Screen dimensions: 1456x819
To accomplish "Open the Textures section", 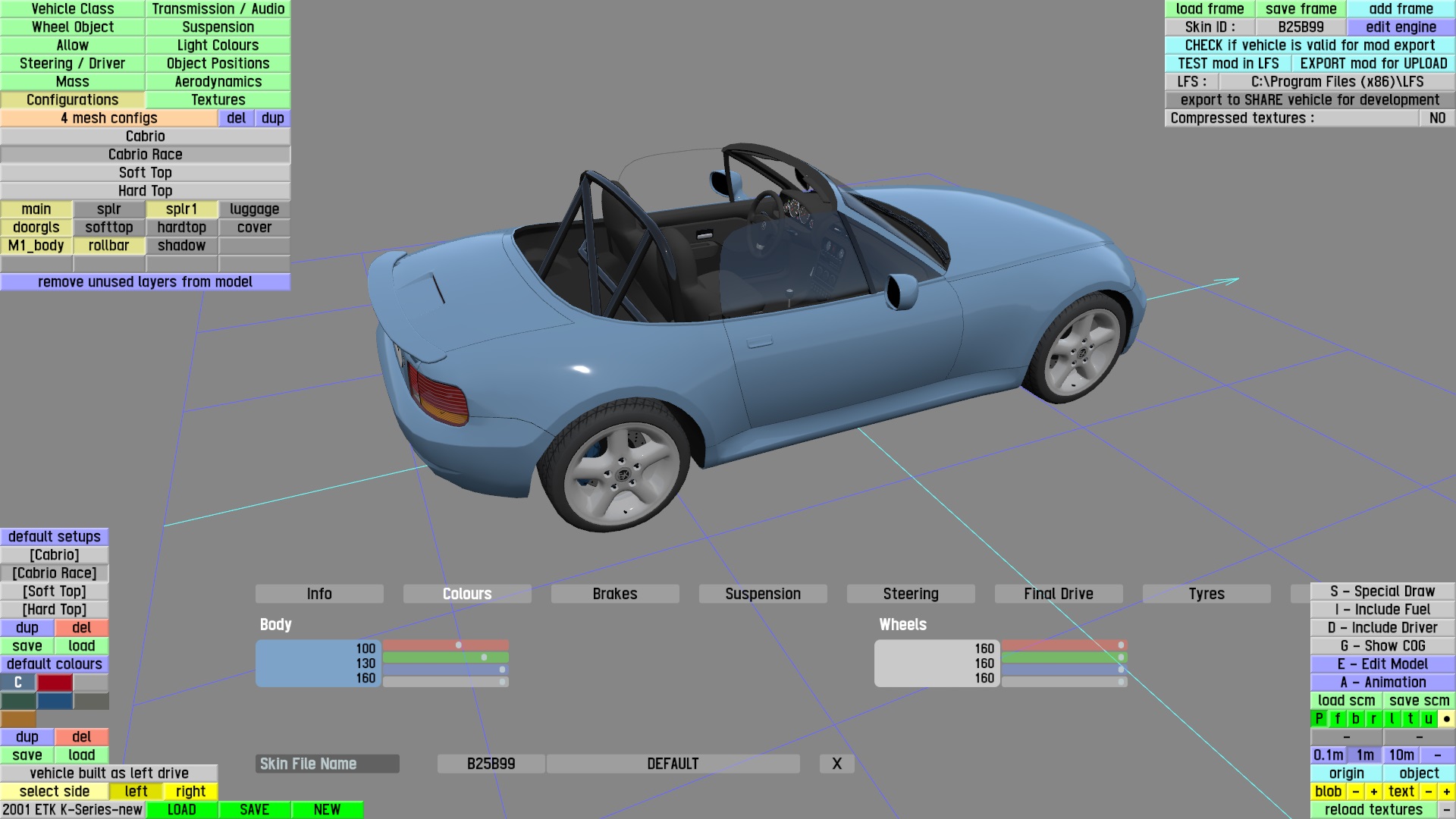I will 218,99.
